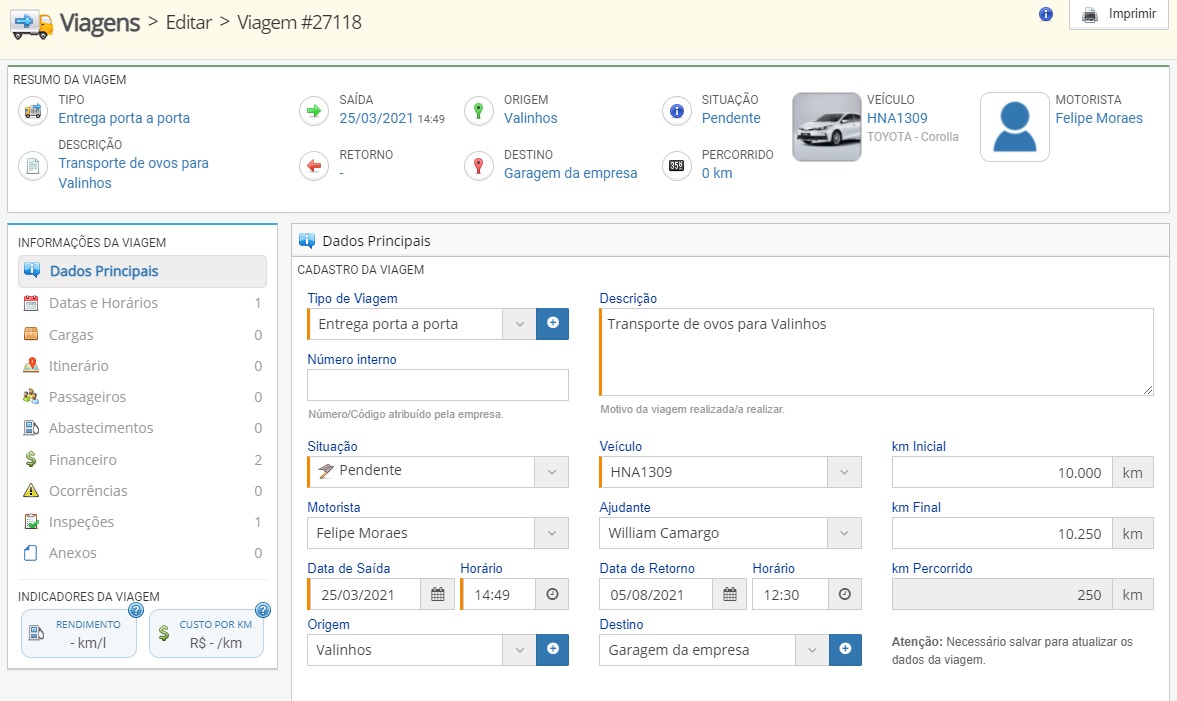
Task: Open the Ajudante dropdown
Action: [x=843, y=533]
